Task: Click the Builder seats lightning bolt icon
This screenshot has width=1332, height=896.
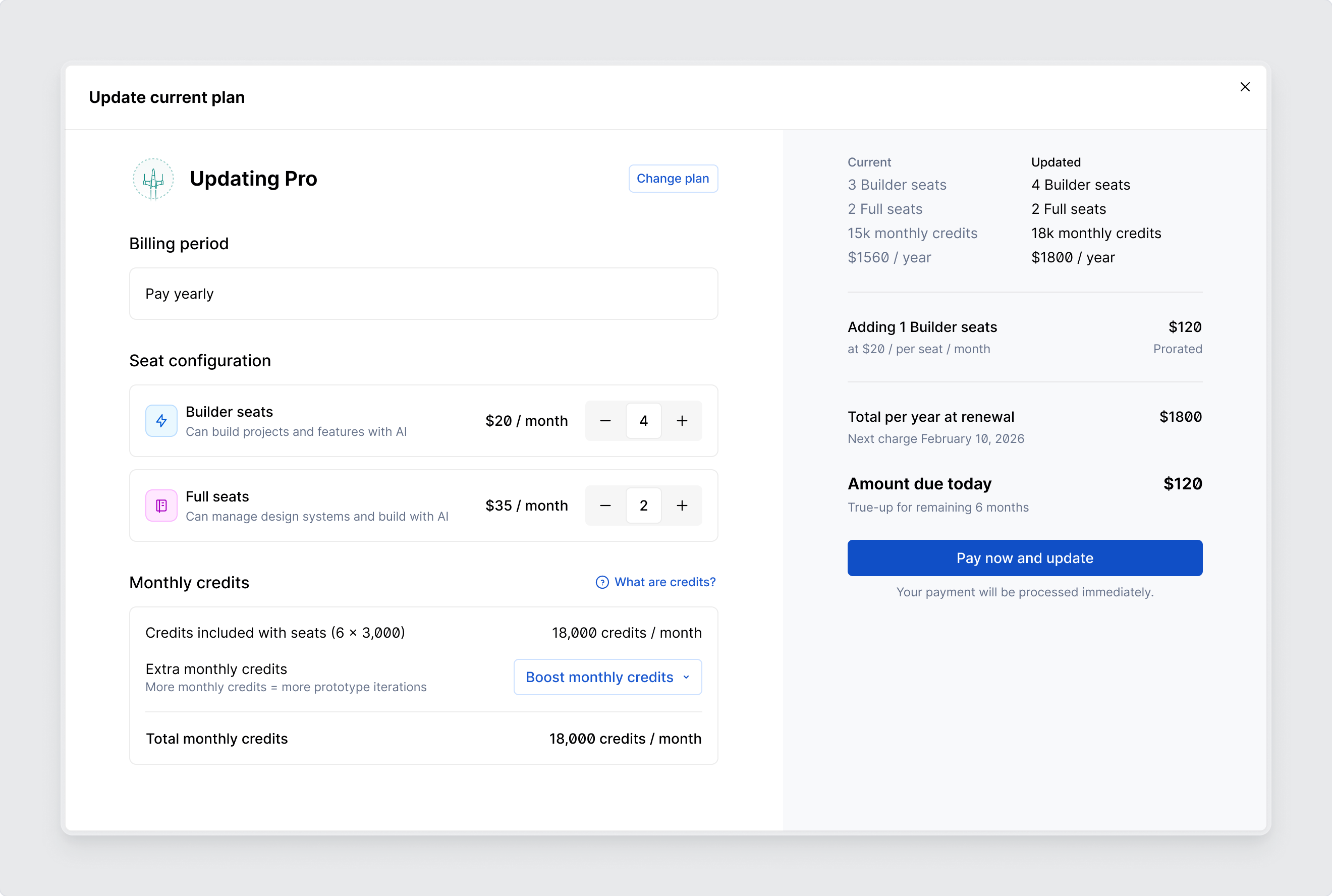Action: 161,421
